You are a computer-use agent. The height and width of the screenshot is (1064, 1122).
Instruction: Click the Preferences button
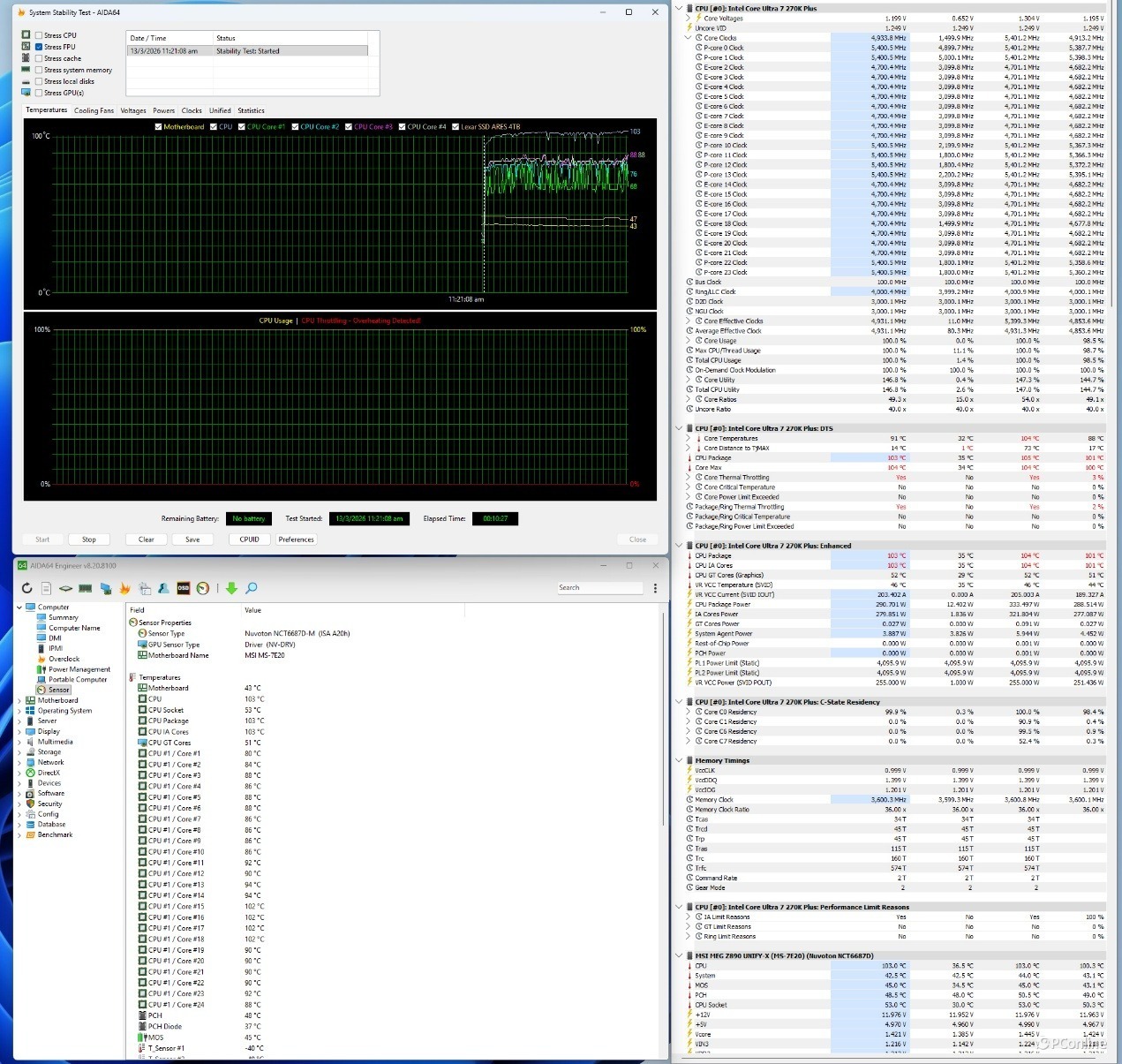(x=296, y=540)
